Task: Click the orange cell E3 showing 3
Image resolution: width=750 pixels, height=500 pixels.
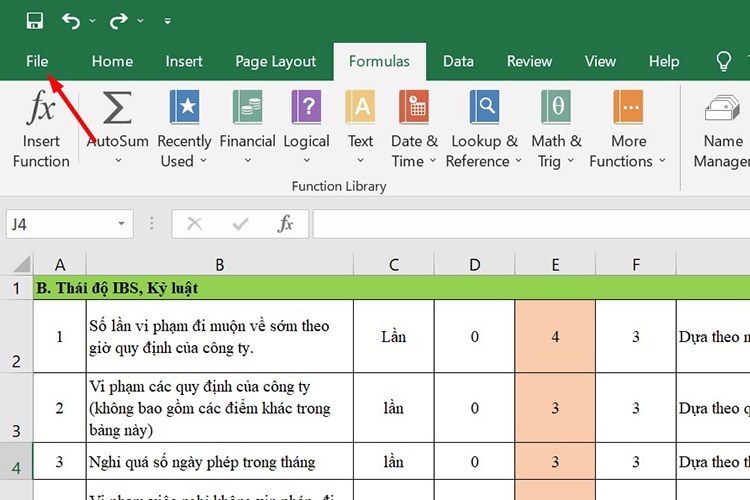Action: pos(555,408)
